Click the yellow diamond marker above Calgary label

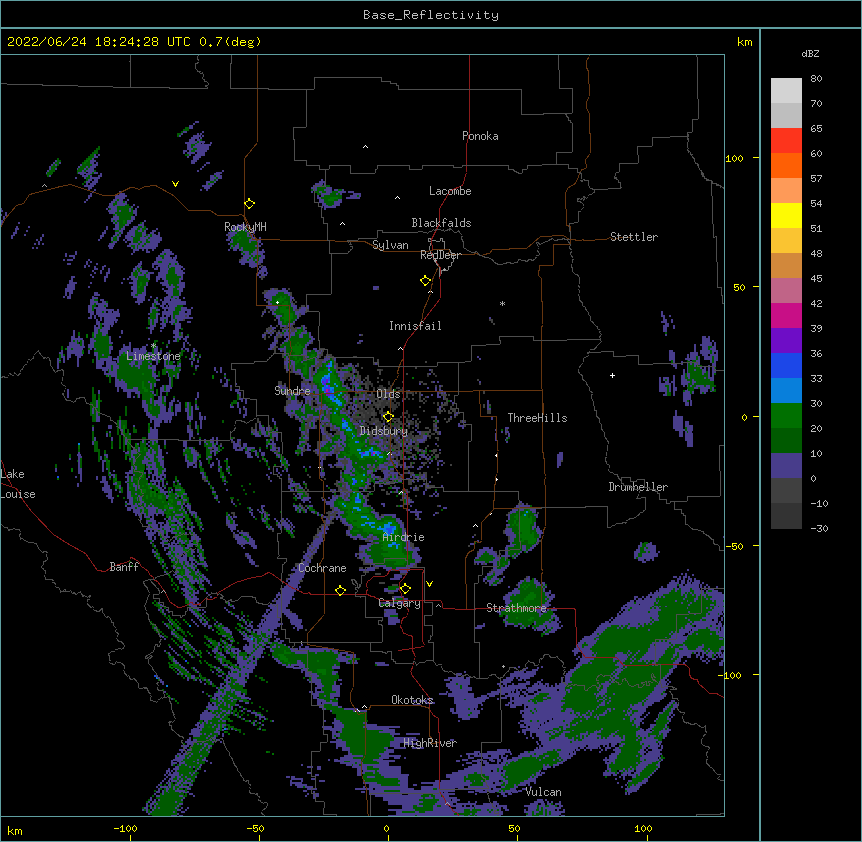(405, 589)
